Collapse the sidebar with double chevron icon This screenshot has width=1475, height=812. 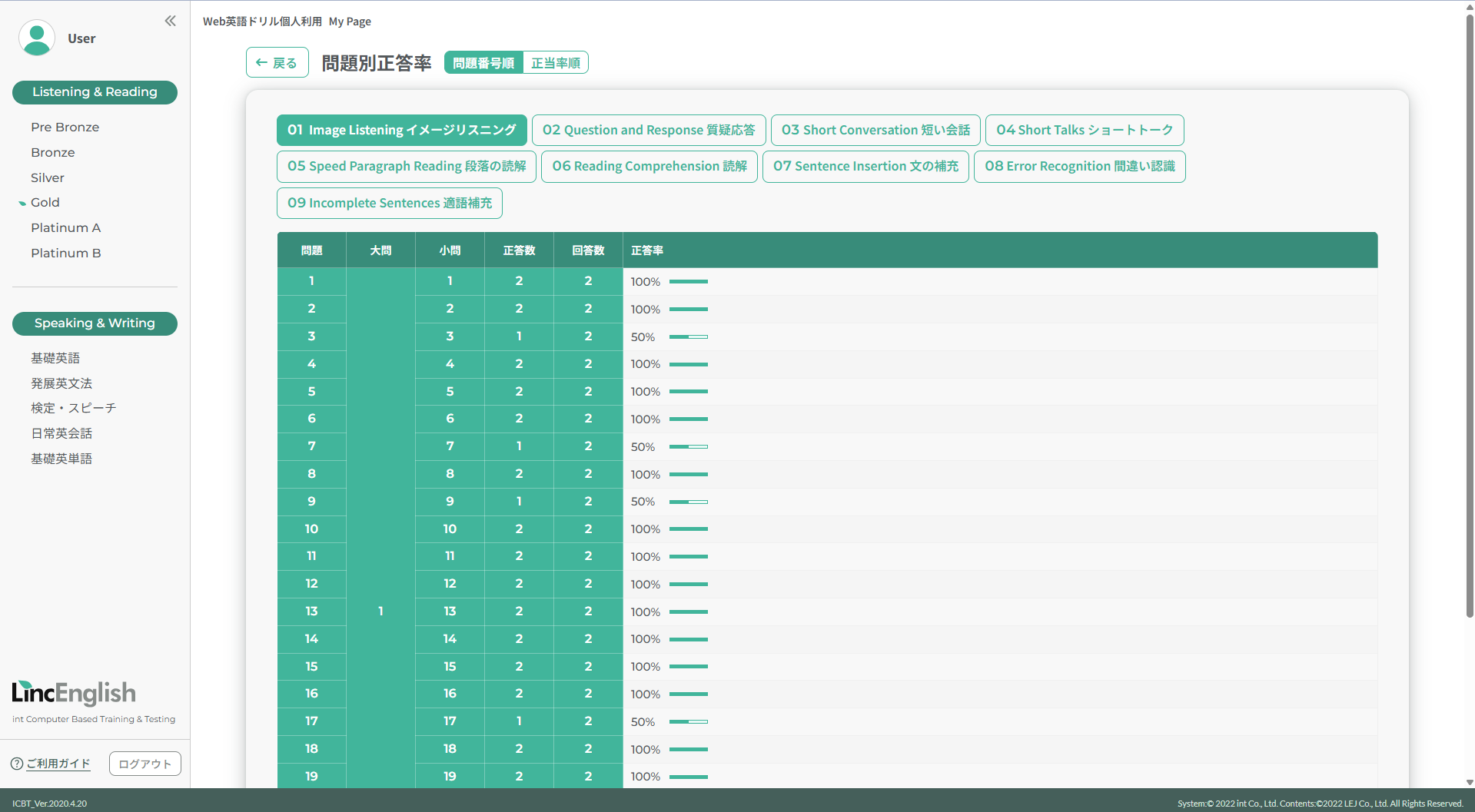(x=170, y=22)
